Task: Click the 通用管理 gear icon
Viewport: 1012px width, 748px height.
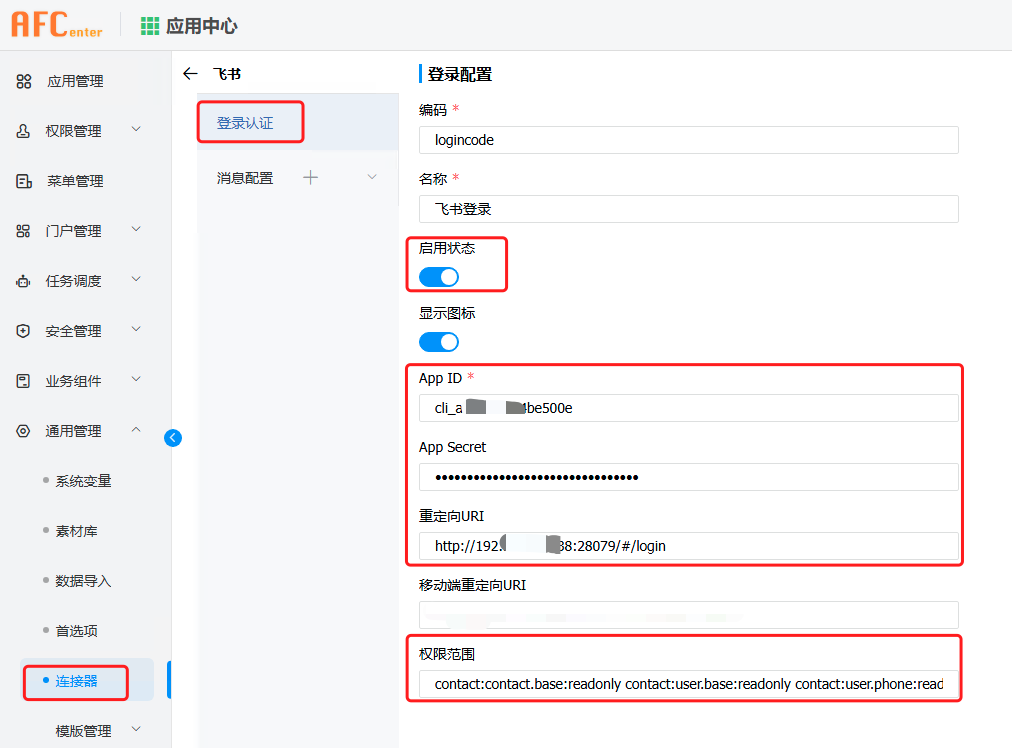Action: [23, 431]
